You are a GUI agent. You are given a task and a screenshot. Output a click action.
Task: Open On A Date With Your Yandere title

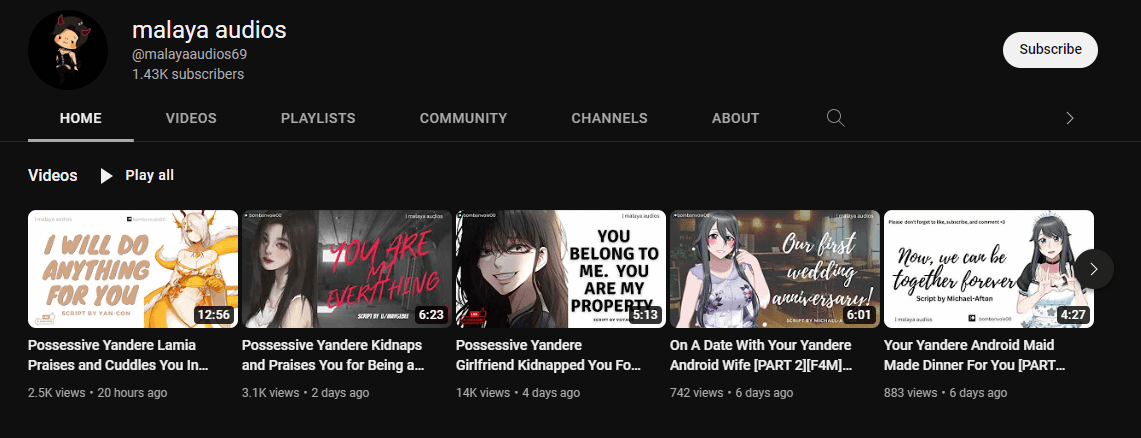(761, 355)
